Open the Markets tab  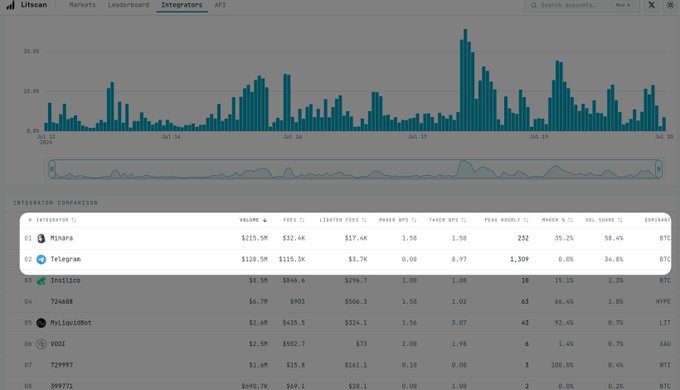point(82,5)
